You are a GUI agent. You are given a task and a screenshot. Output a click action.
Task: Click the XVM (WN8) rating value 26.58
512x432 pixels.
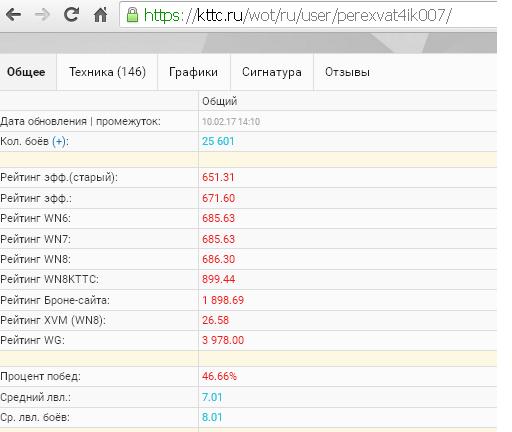pos(215,320)
